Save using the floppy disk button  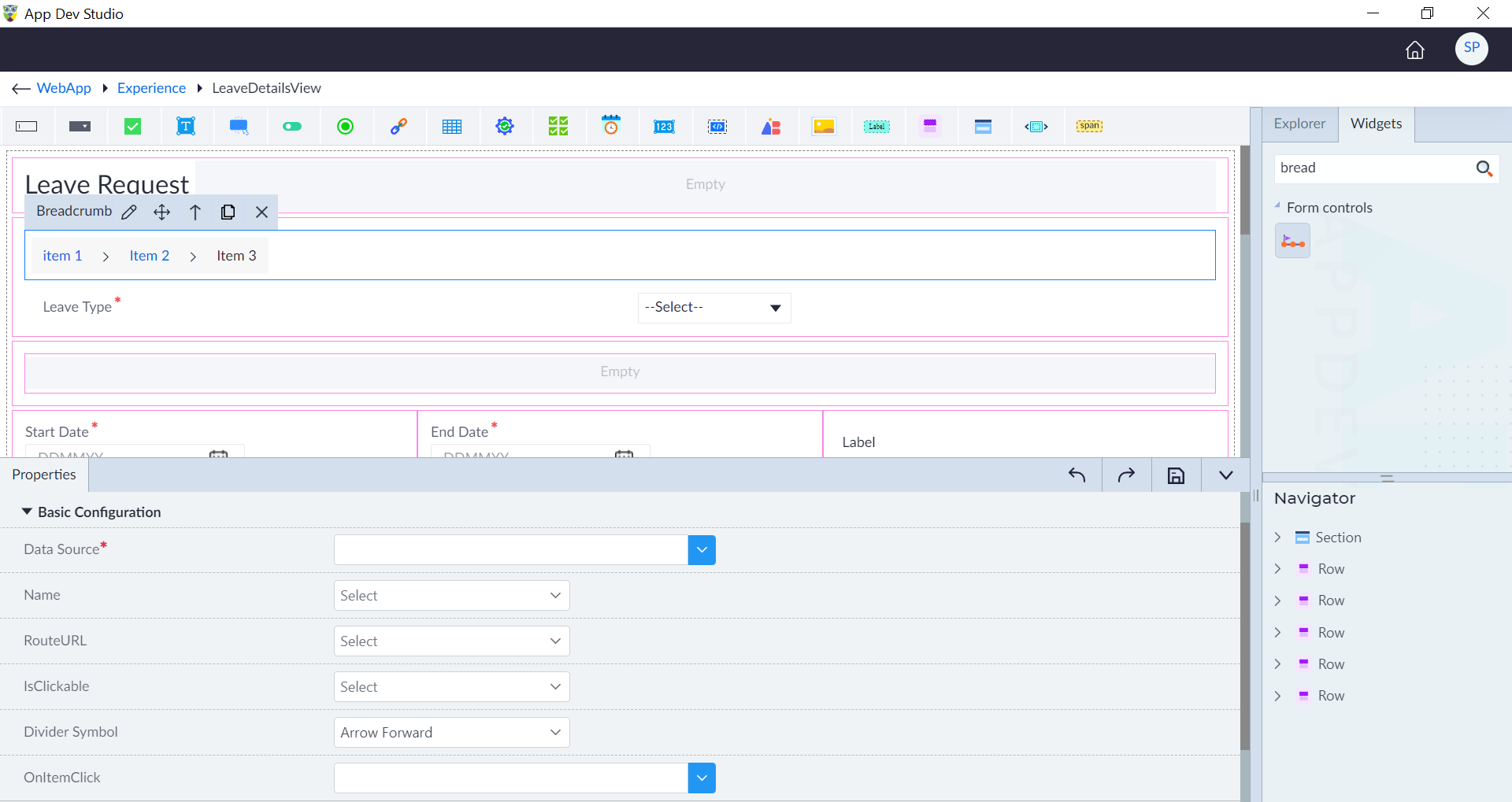pos(1176,475)
